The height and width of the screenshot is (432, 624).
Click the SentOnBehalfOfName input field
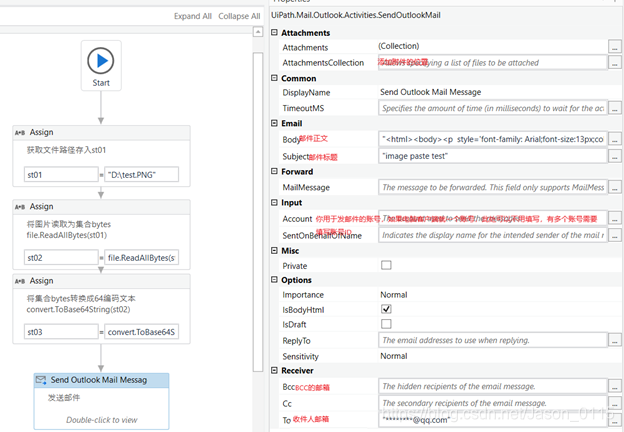pyautogui.click(x=493, y=235)
